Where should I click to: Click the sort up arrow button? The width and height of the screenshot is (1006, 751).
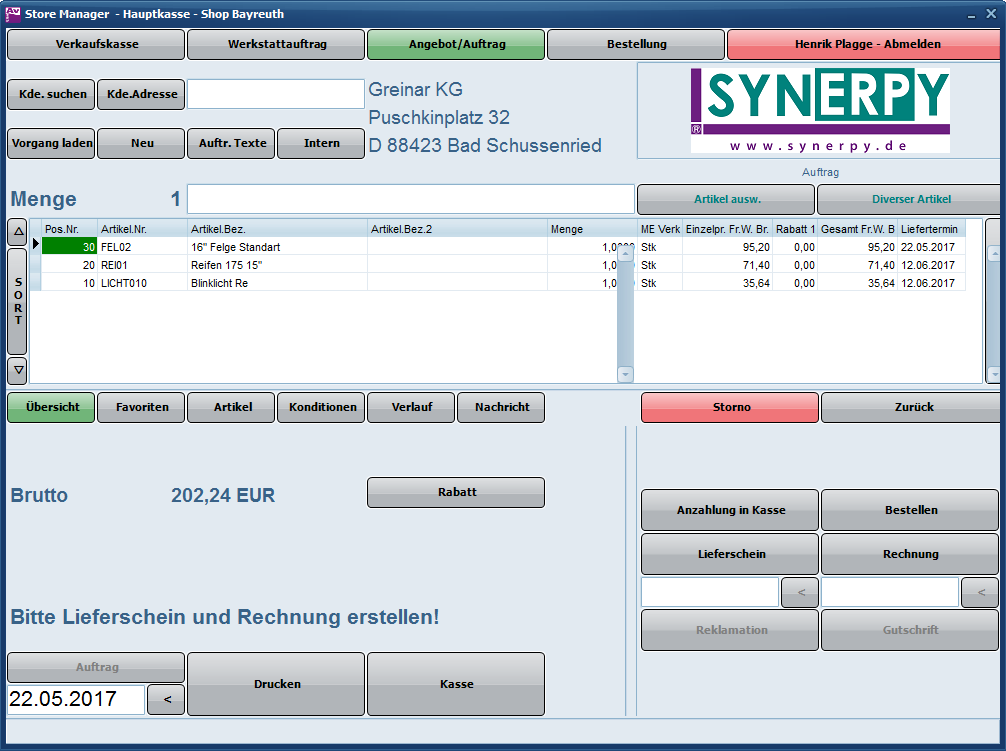click(17, 232)
